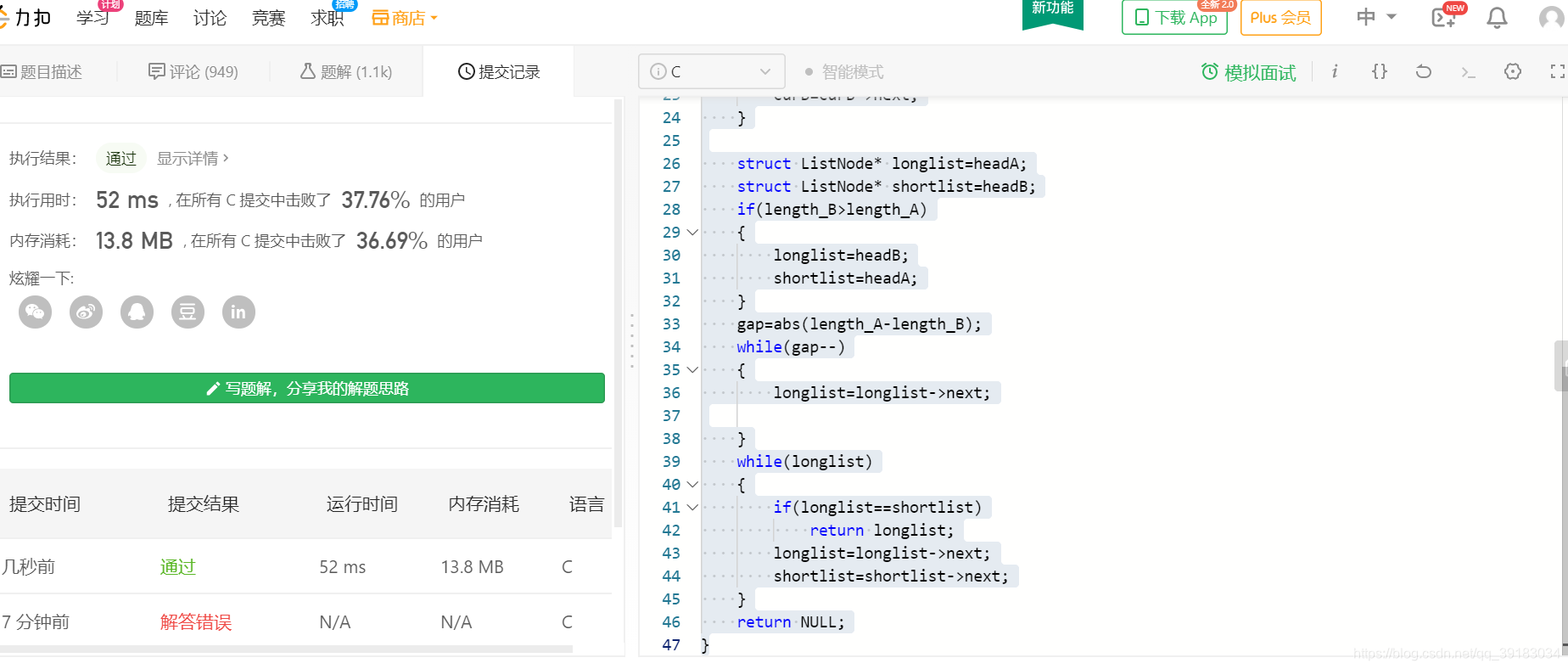Open the 解答错误 submission from 7 分钟前
The width and height of the screenshot is (1568, 669).
[x=196, y=622]
